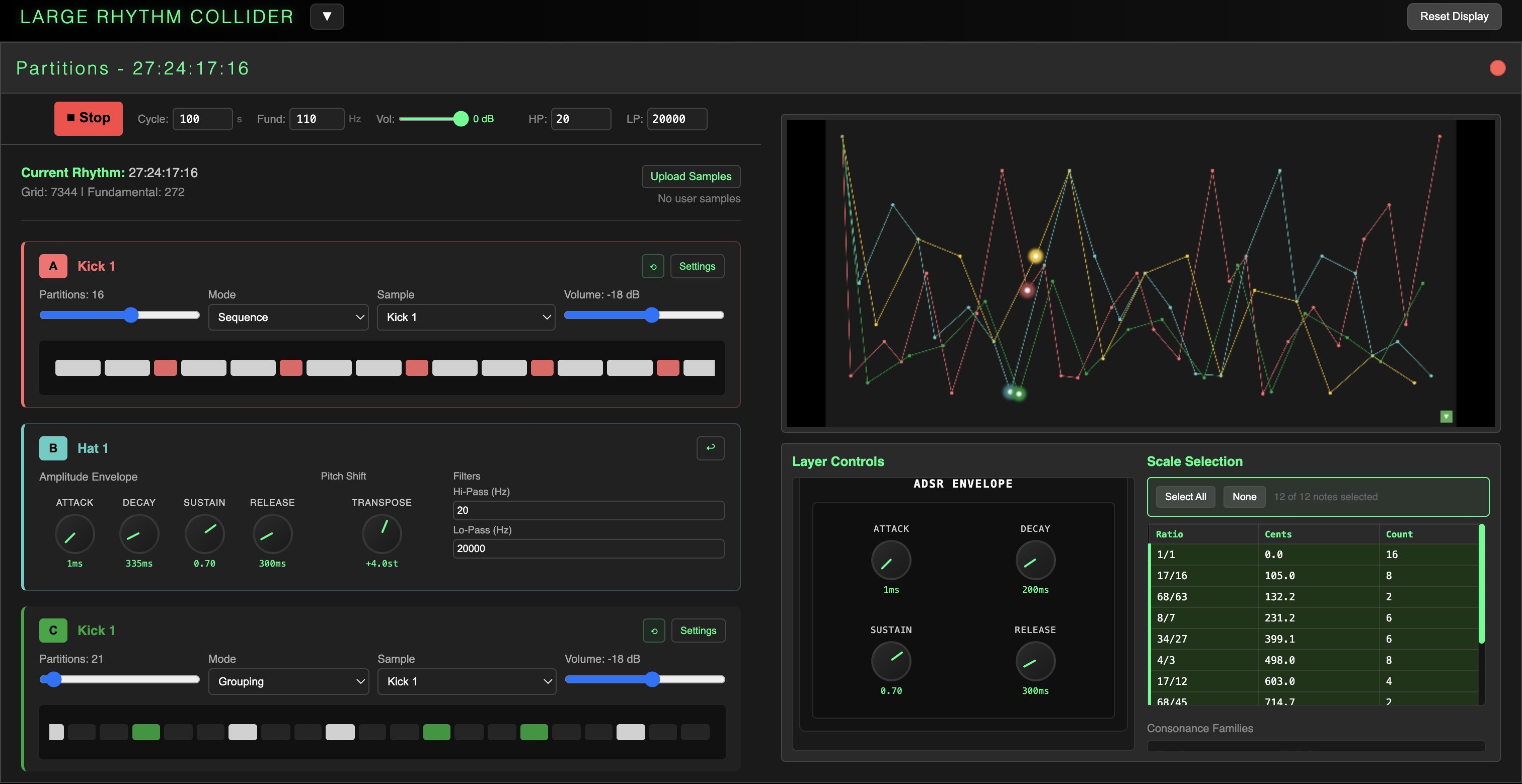The width and height of the screenshot is (1522, 784).
Task: Click the green triangle icon below the visualization
Action: (1446, 417)
